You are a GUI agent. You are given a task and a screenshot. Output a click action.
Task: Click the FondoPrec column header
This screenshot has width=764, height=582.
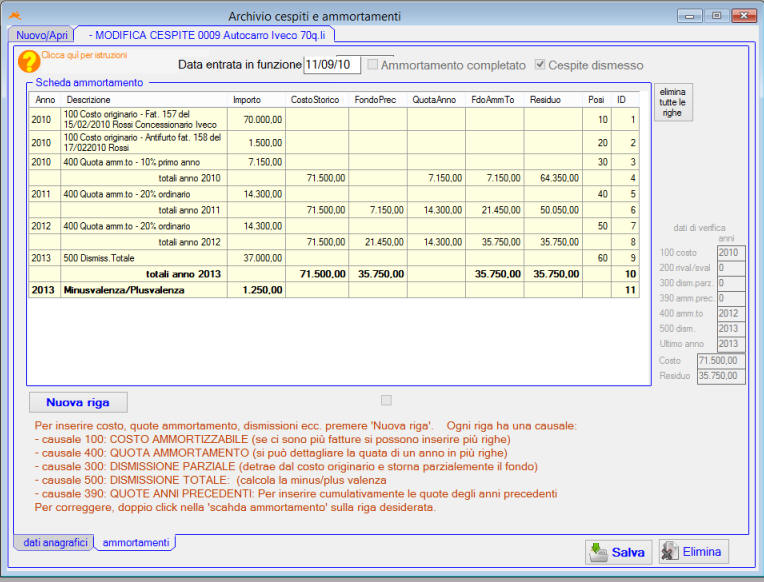[x=378, y=99]
